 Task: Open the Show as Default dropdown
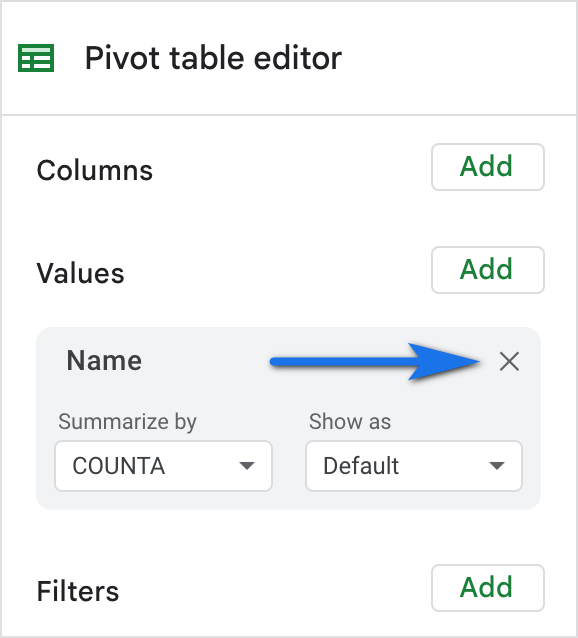(x=414, y=466)
